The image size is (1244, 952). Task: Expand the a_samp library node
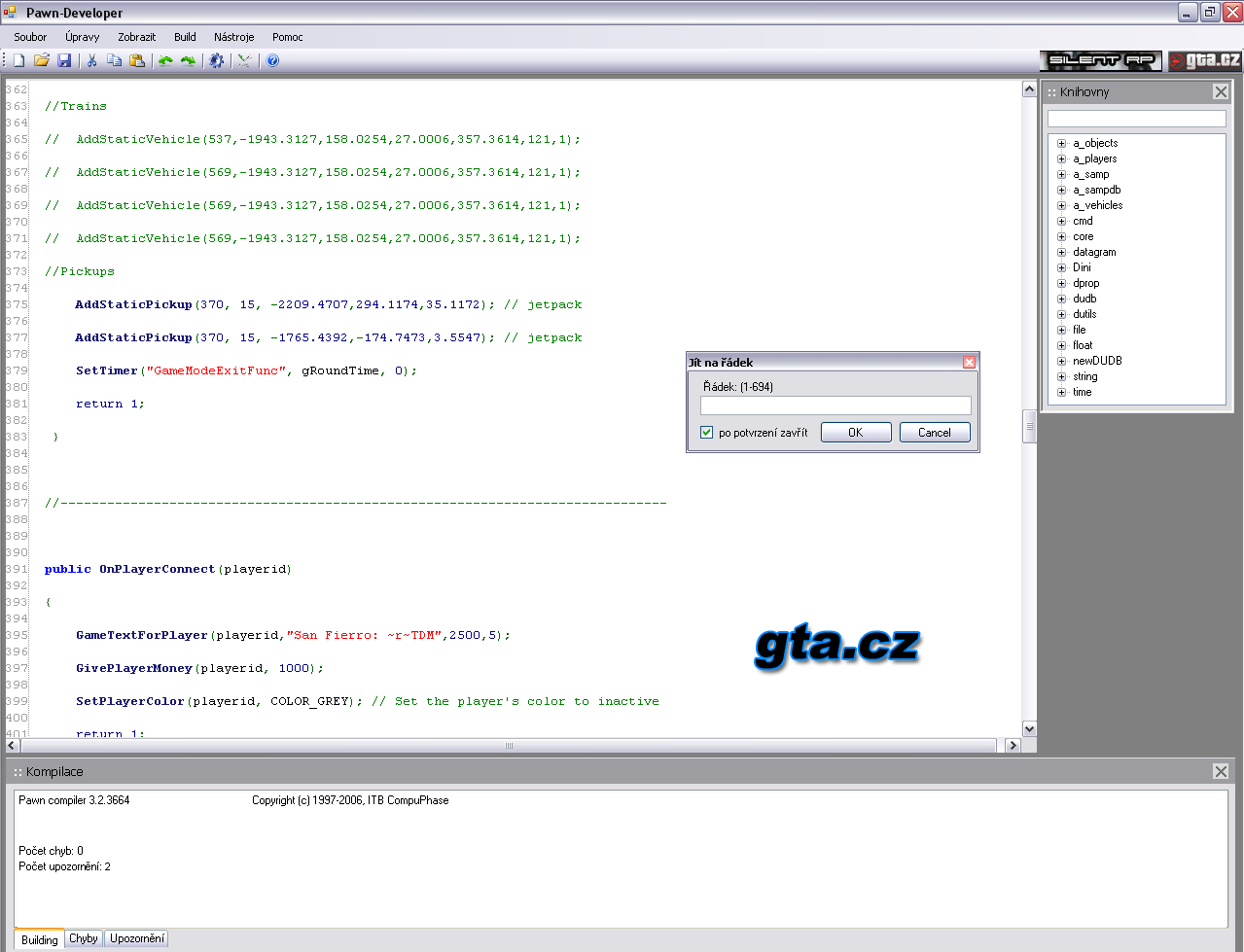1062,175
